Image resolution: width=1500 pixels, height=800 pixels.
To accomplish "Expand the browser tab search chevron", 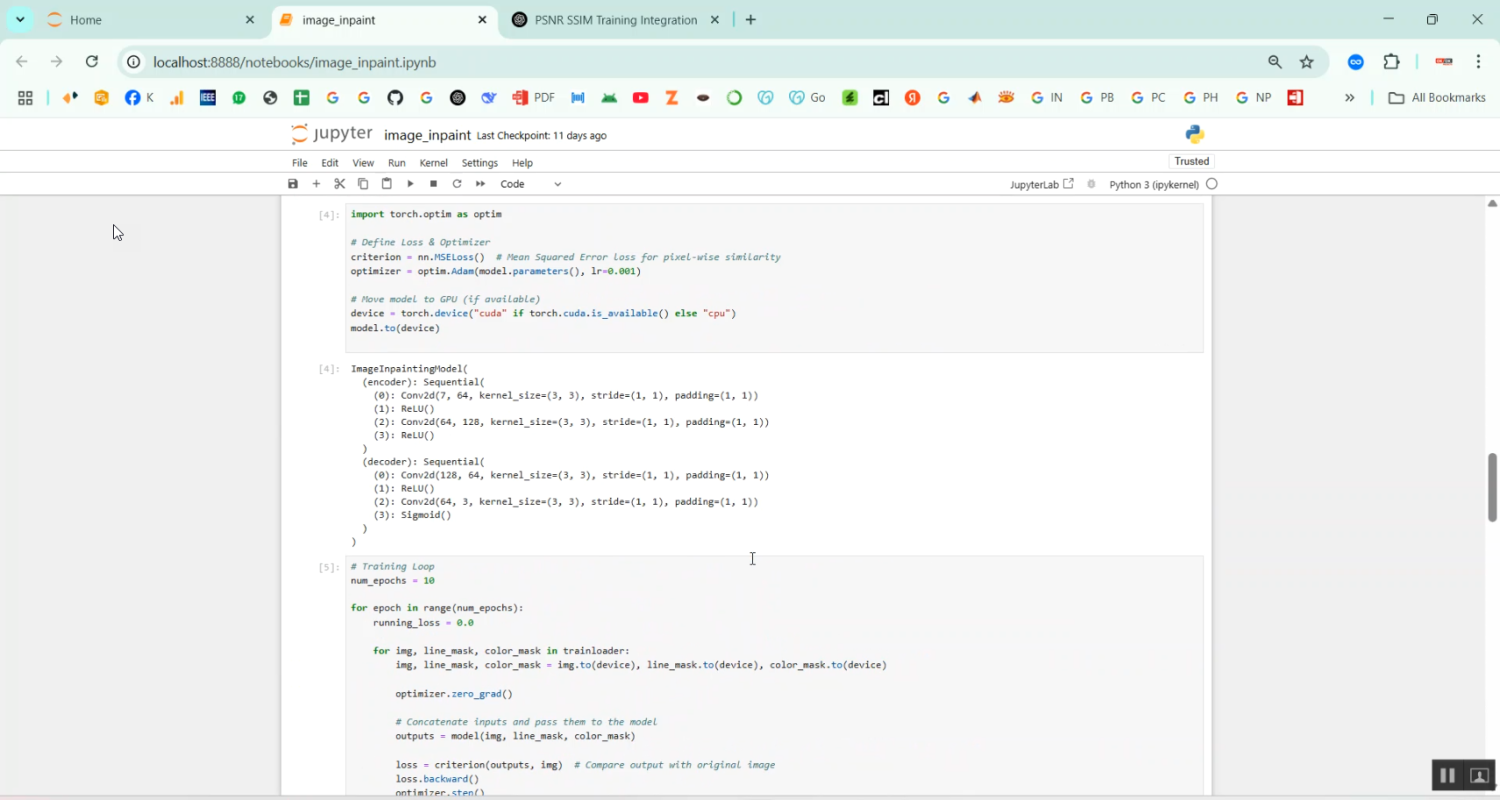I will (x=20, y=20).
